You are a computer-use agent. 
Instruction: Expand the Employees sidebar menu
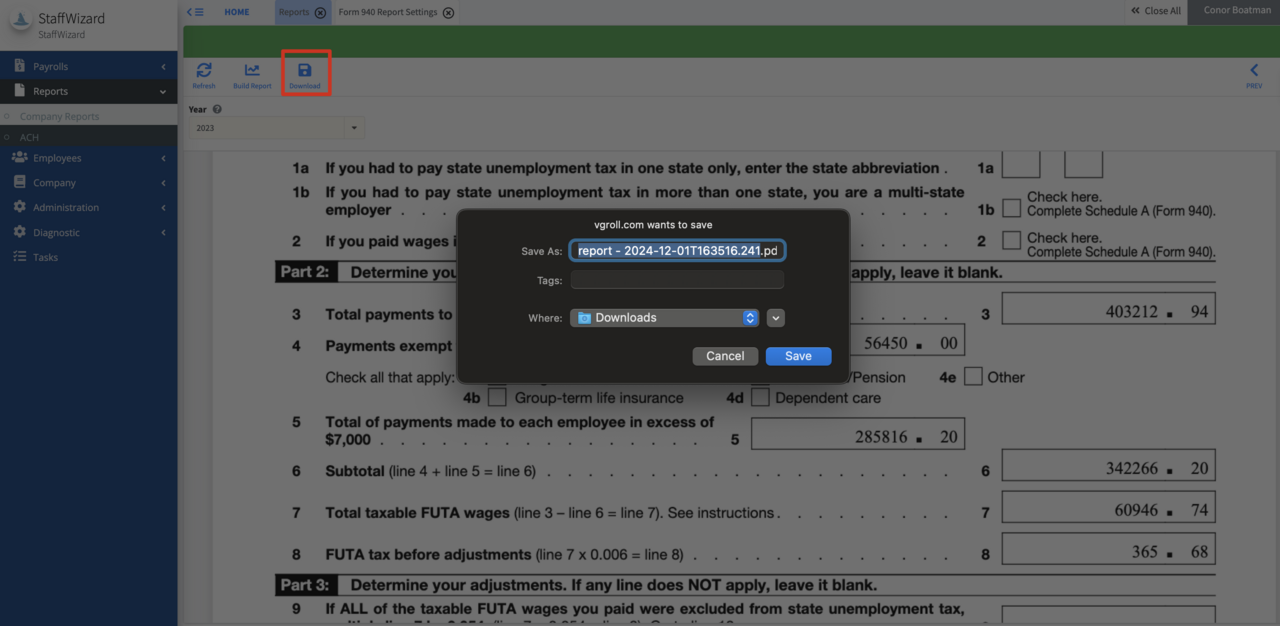point(89,158)
